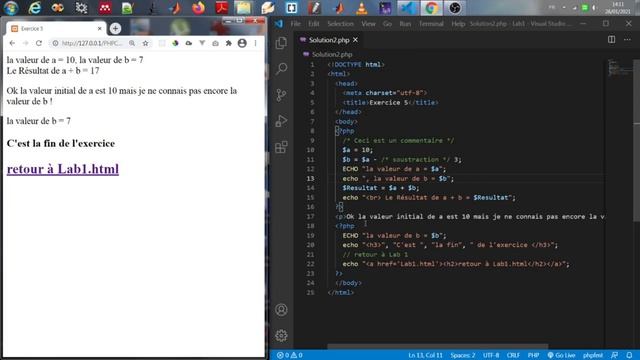The width and height of the screenshot is (640, 360).
Task: Open the Extensions view in VS Code
Action: (x=281, y=147)
